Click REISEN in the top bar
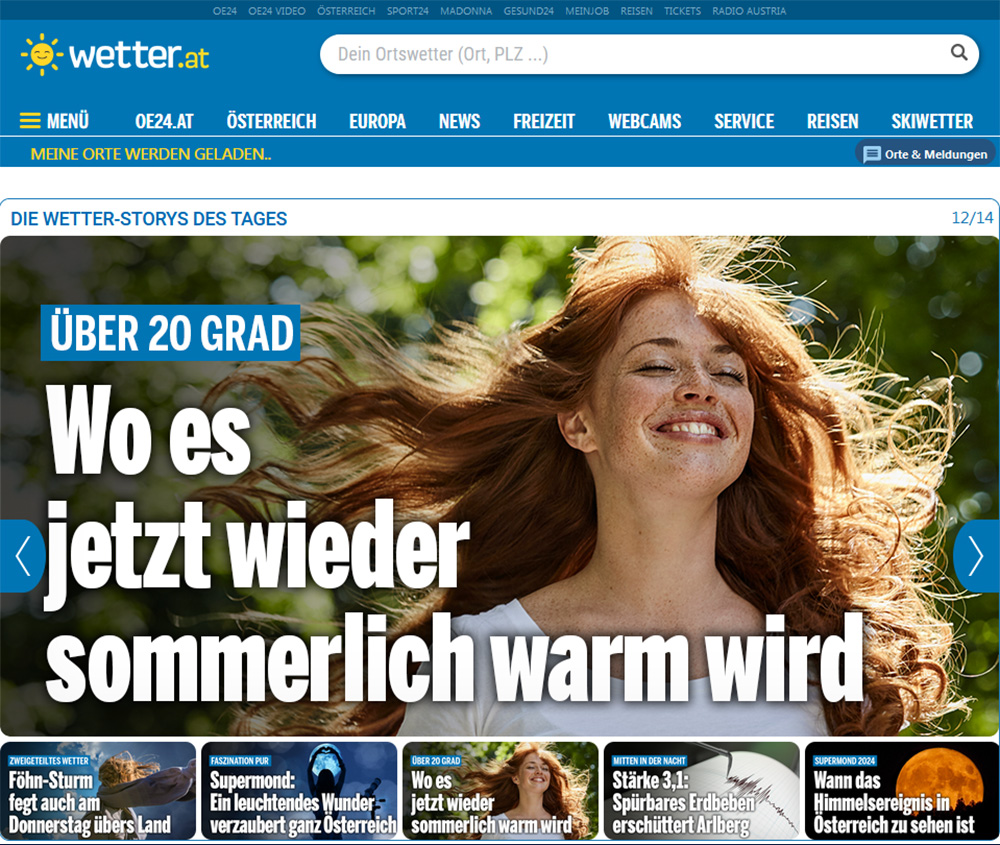Viewport: 1000px width, 845px height. point(636,11)
